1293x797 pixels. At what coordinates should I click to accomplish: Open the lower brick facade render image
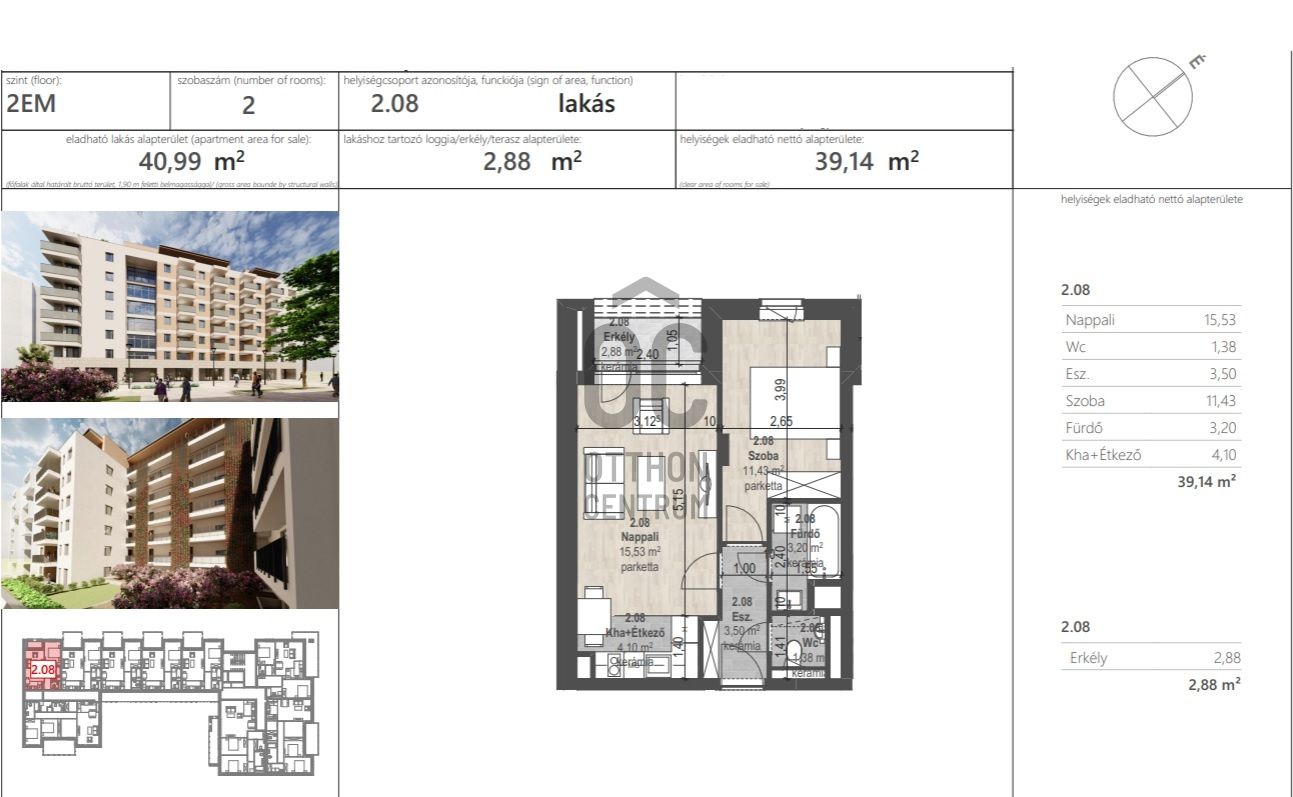click(170, 513)
